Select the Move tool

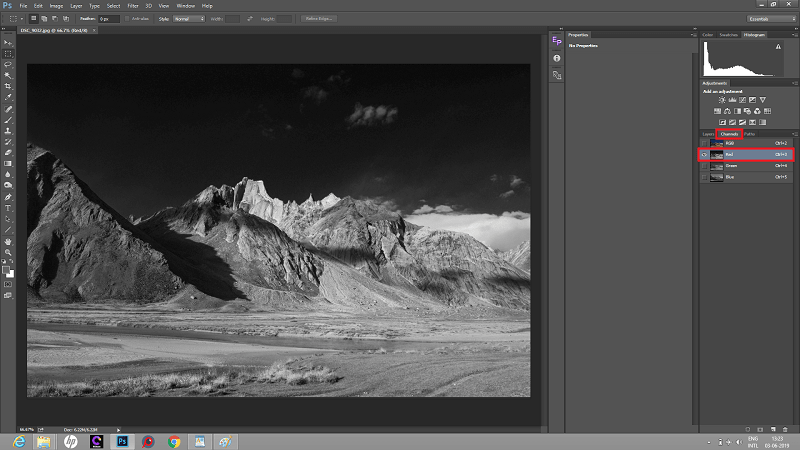(8, 43)
